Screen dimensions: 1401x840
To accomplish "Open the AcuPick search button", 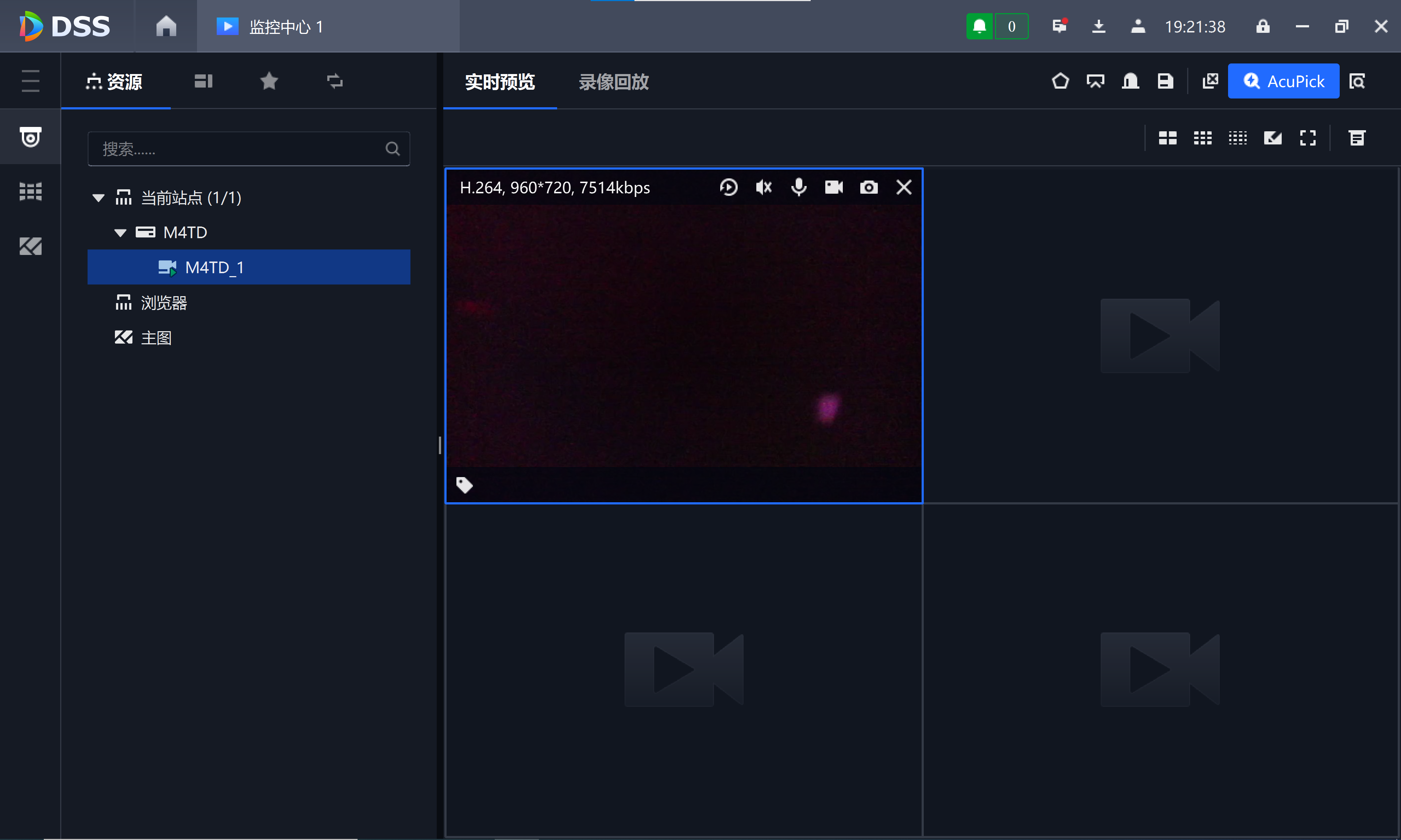I will pyautogui.click(x=1283, y=81).
